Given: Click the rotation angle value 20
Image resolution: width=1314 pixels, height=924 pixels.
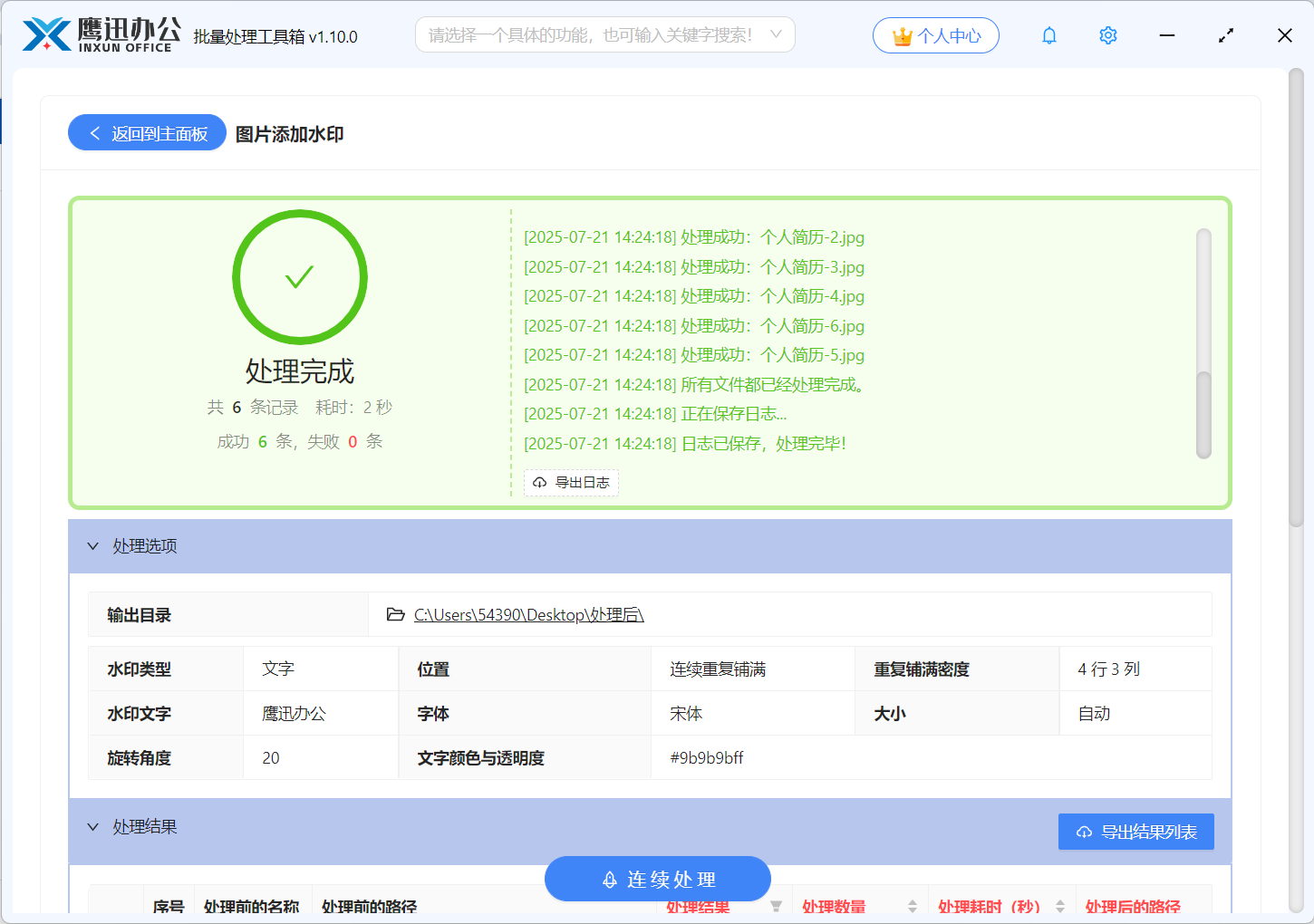Looking at the screenshot, I should [271, 758].
